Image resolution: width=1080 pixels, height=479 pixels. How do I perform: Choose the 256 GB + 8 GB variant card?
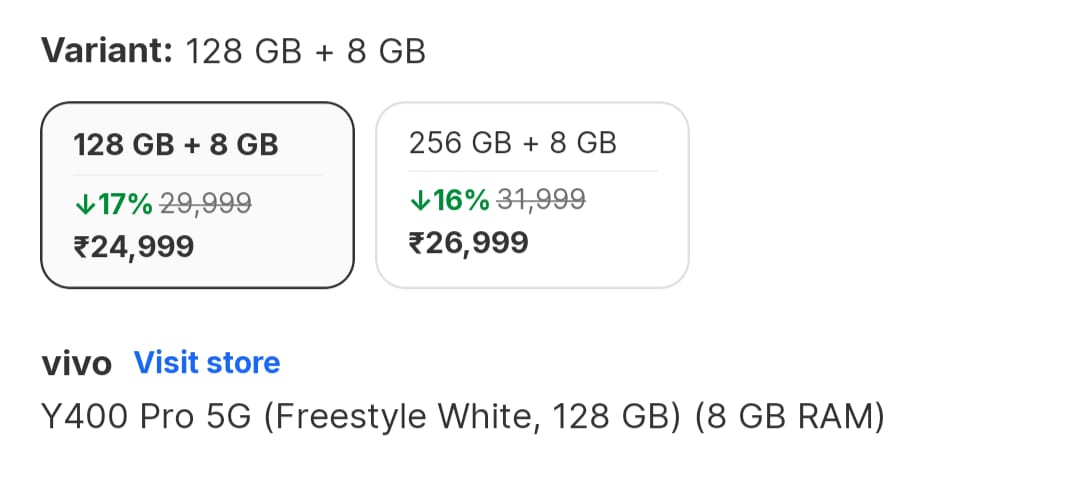[532, 195]
